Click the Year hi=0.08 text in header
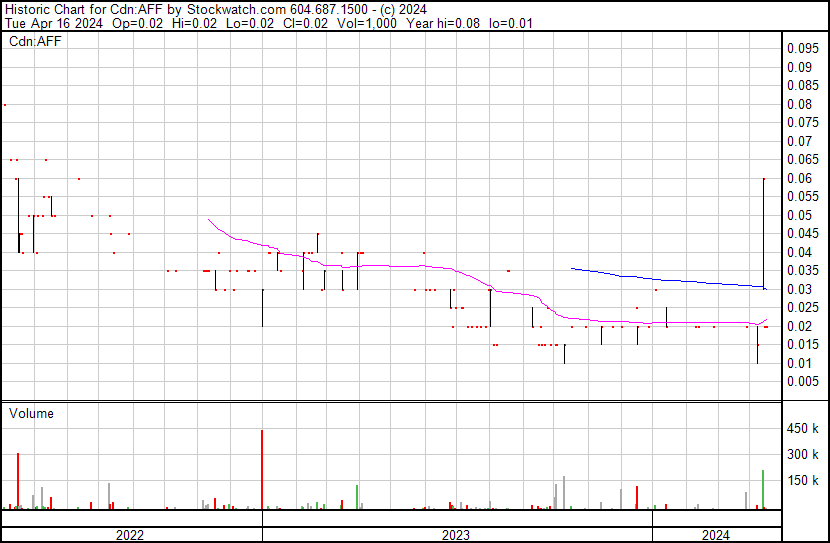Screen dimensions: 830x543 point(443,23)
